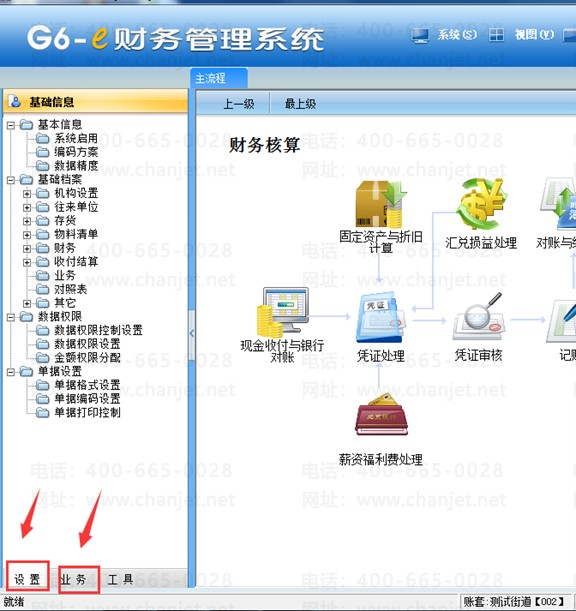Click the folder icon next to 数据精度
Viewport: 576px width, 611px height.
pyautogui.click(x=42, y=166)
